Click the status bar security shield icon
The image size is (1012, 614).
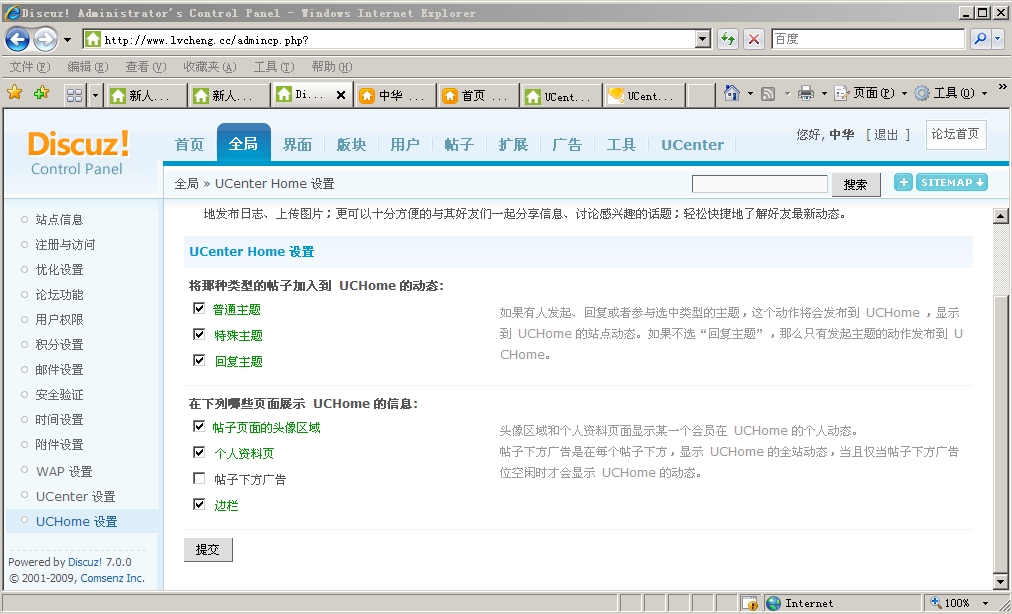pos(749,604)
